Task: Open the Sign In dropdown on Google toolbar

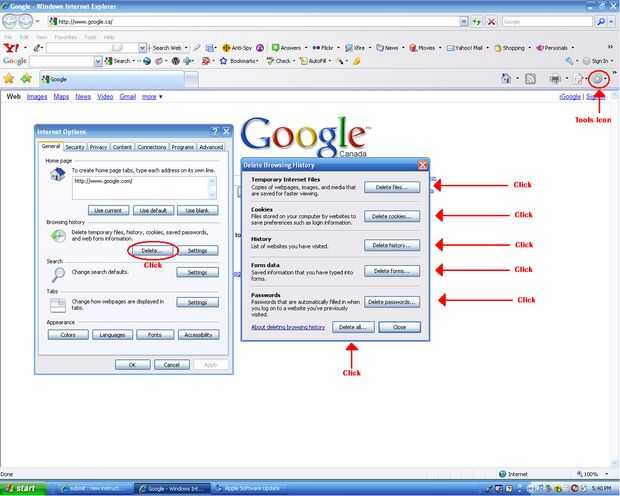Action: click(x=612, y=61)
